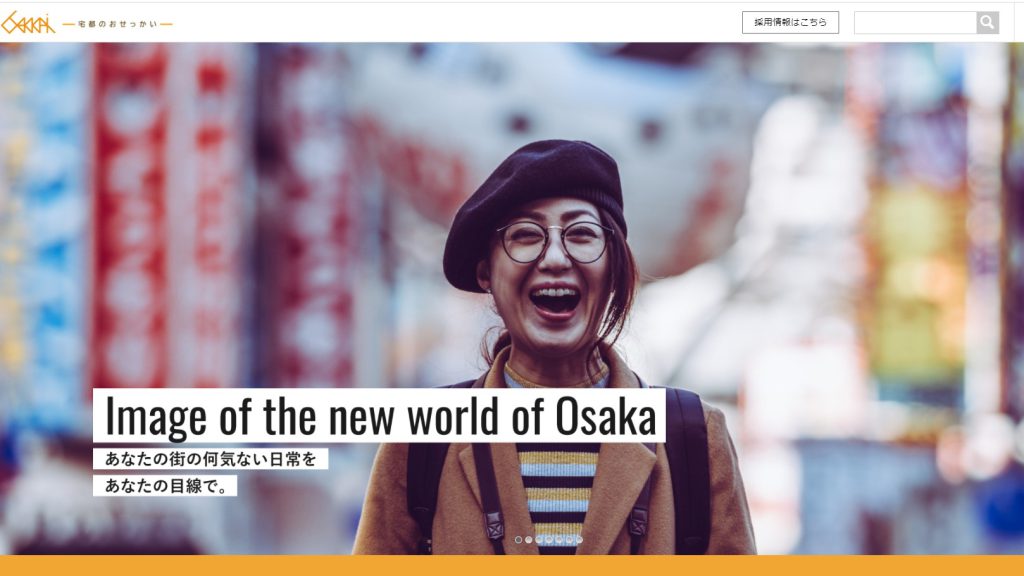Click the caption あなたの街の何気ない日常を

[210, 458]
